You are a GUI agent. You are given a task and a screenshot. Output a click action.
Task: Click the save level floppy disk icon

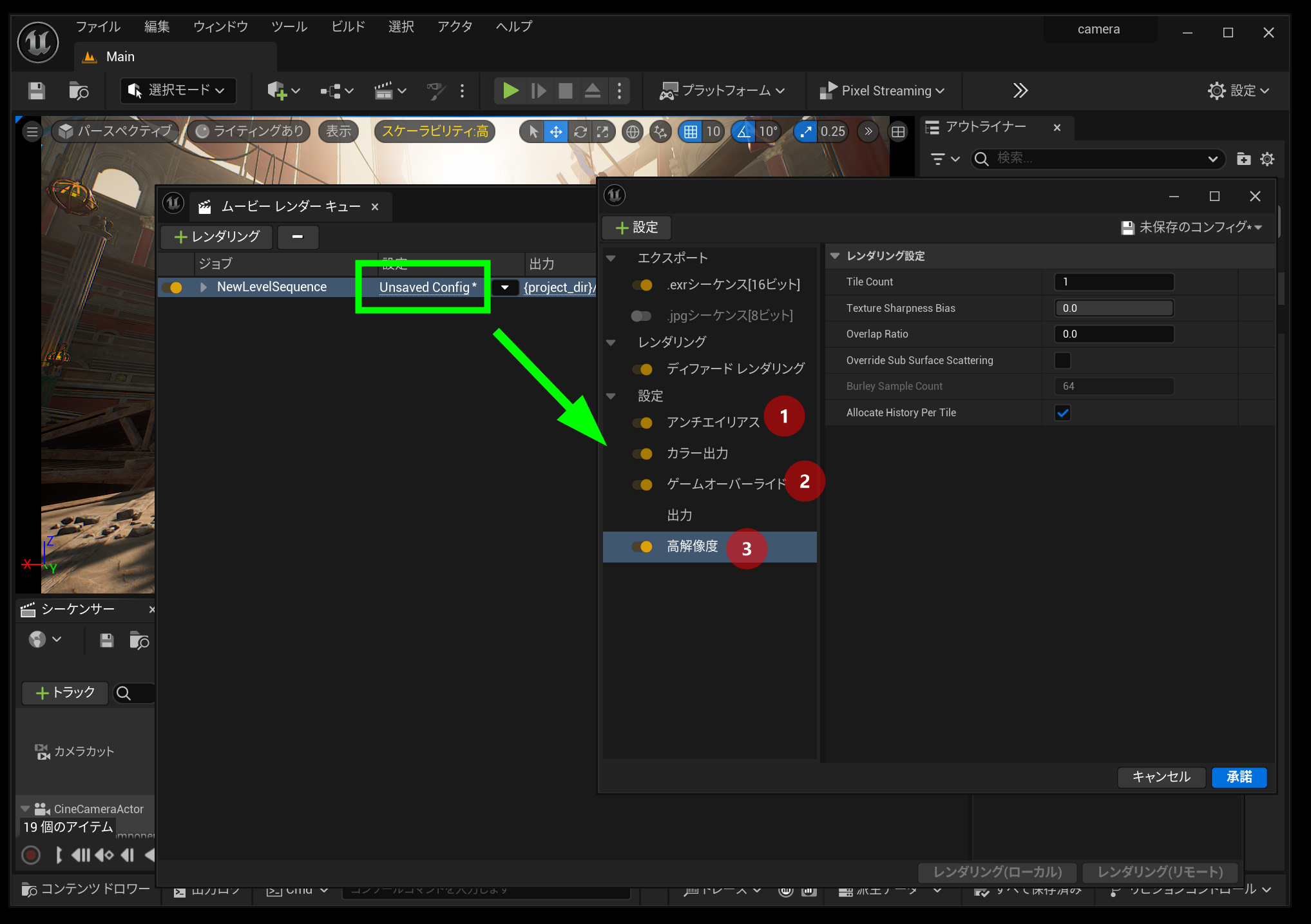pos(37,91)
